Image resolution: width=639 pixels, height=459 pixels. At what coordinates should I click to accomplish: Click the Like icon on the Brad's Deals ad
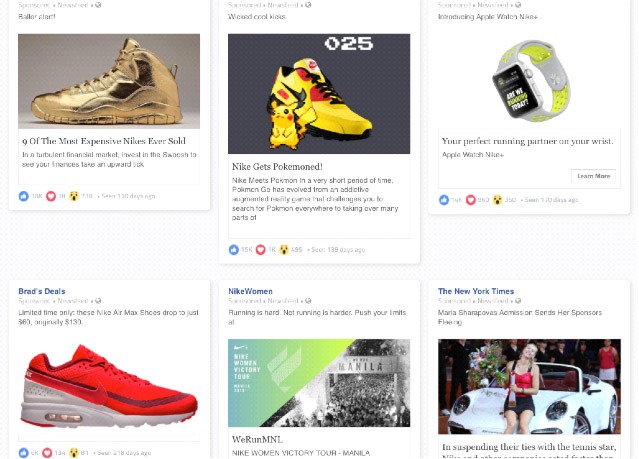click(x=24, y=453)
